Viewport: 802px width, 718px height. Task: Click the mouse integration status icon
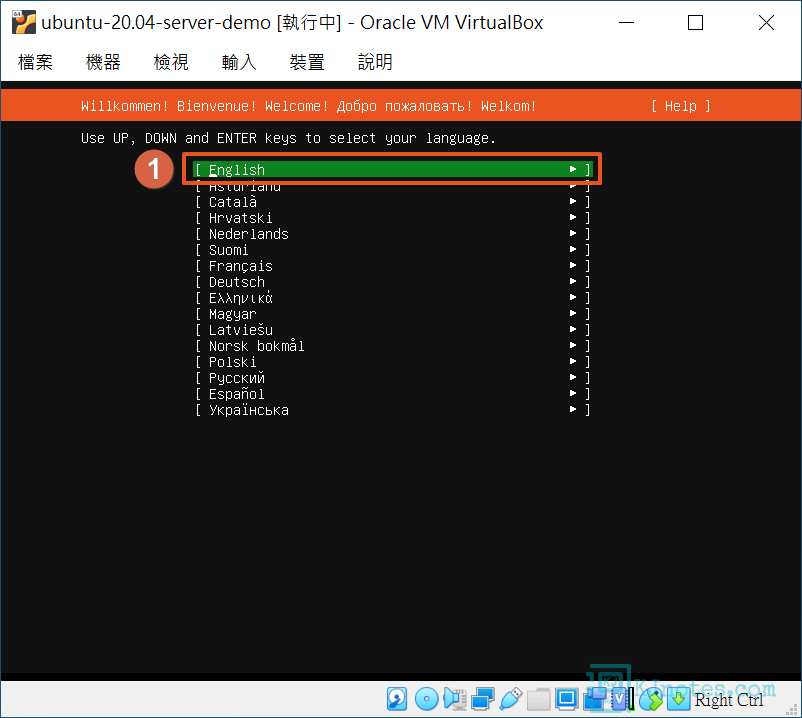pyautogui.click(x=651, y=699)
